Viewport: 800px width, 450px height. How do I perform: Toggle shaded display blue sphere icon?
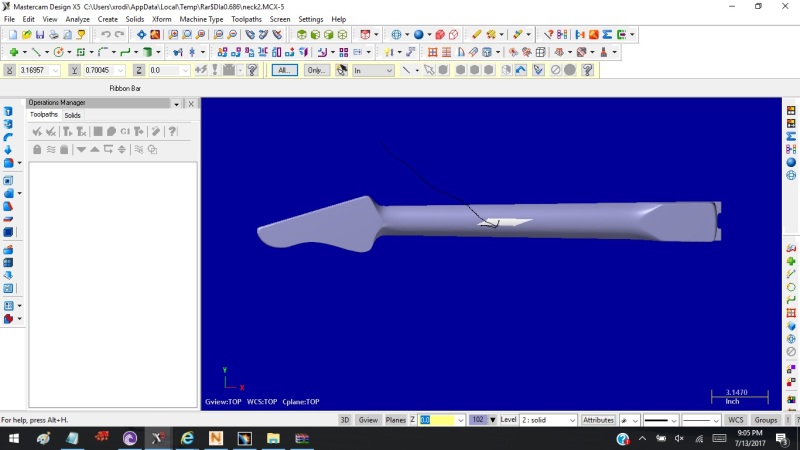click(419, 35)
